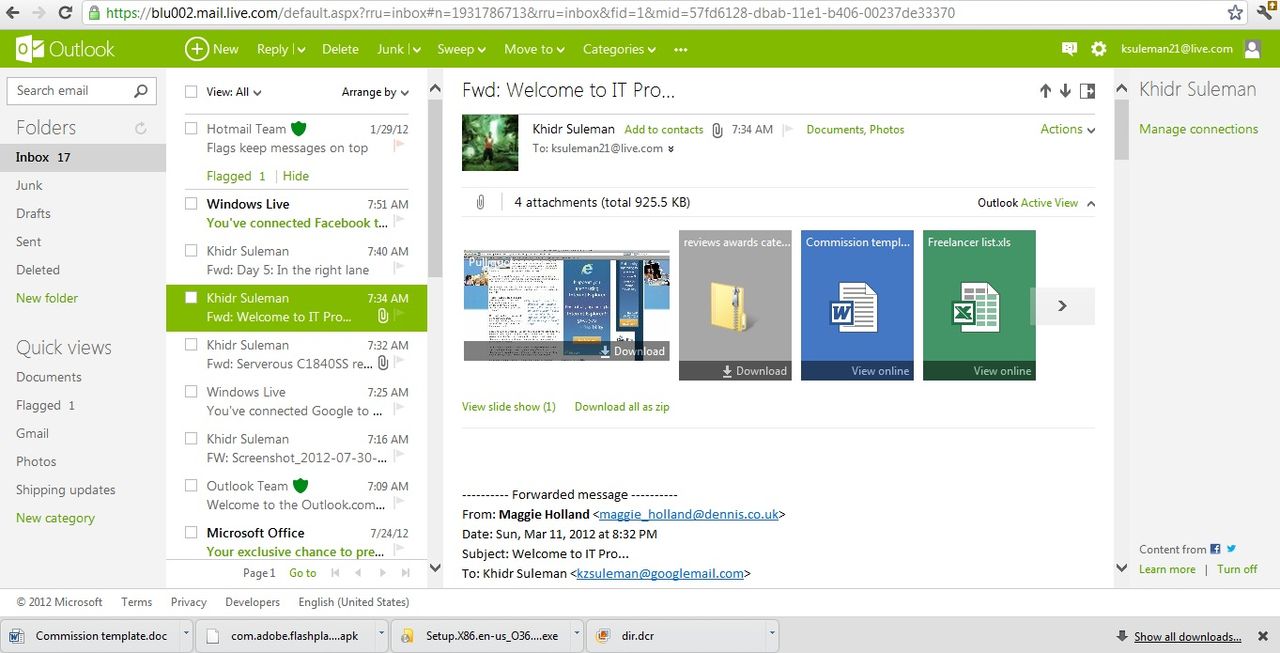Open the Categories menu
The image size is (1280, 653).
[x=619, y=49]
